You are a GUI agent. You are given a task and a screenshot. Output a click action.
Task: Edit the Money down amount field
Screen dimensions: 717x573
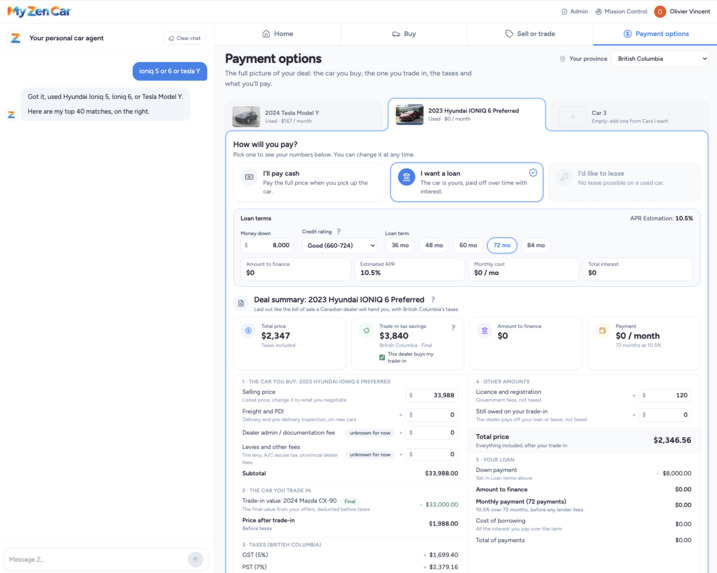tap(267, 245)
